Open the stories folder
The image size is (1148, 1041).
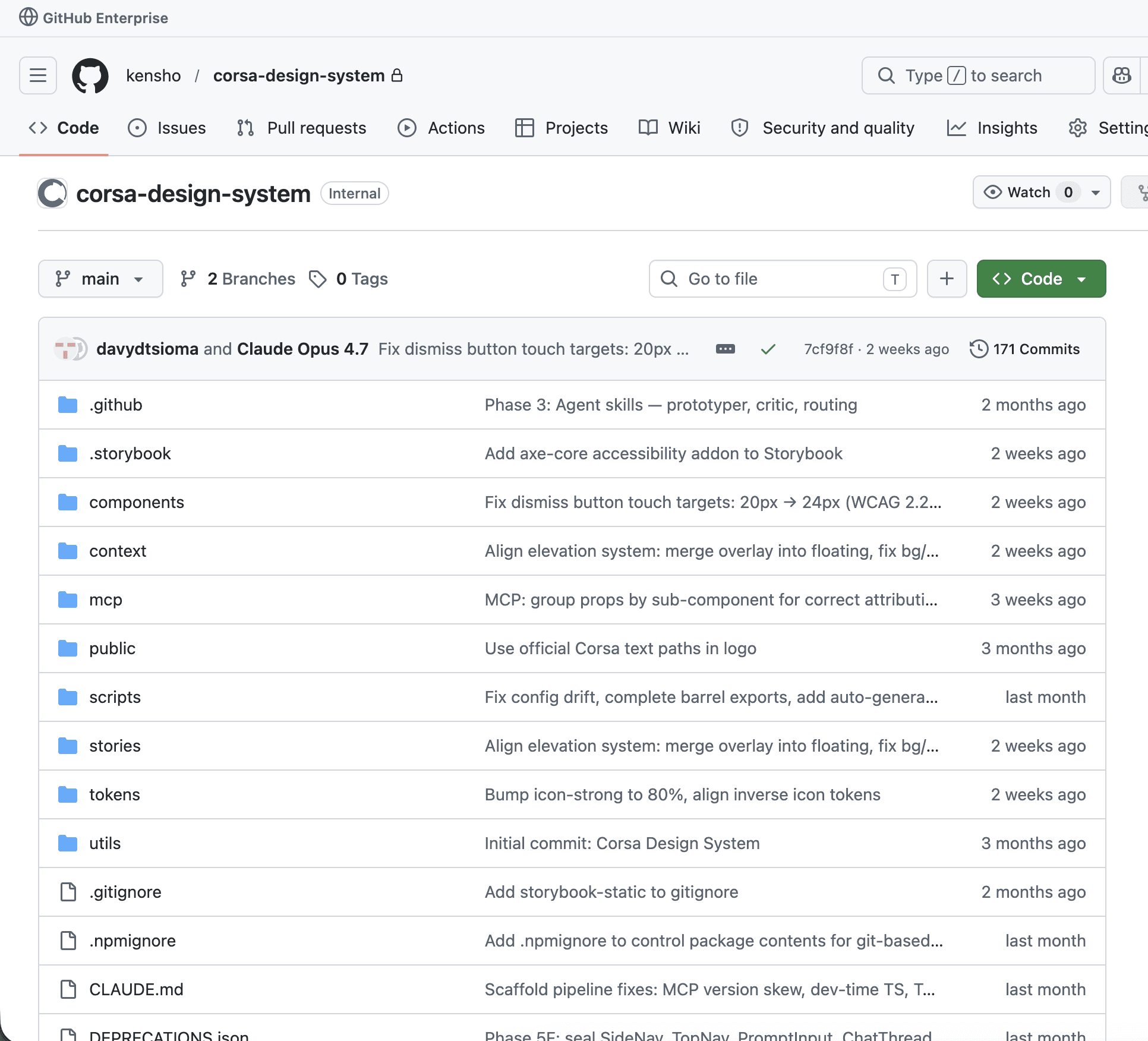click(x=115, y=746)
